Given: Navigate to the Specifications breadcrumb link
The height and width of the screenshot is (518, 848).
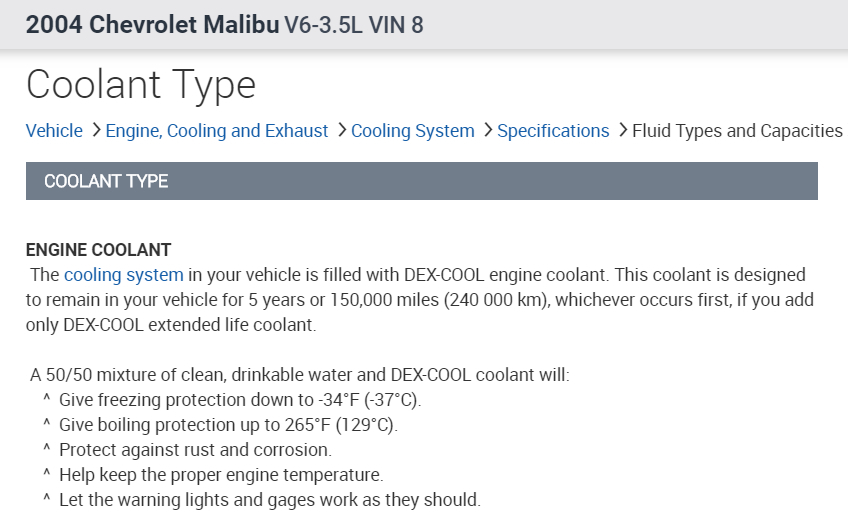Looking at the screenshot, I should [x=553, y=131].
